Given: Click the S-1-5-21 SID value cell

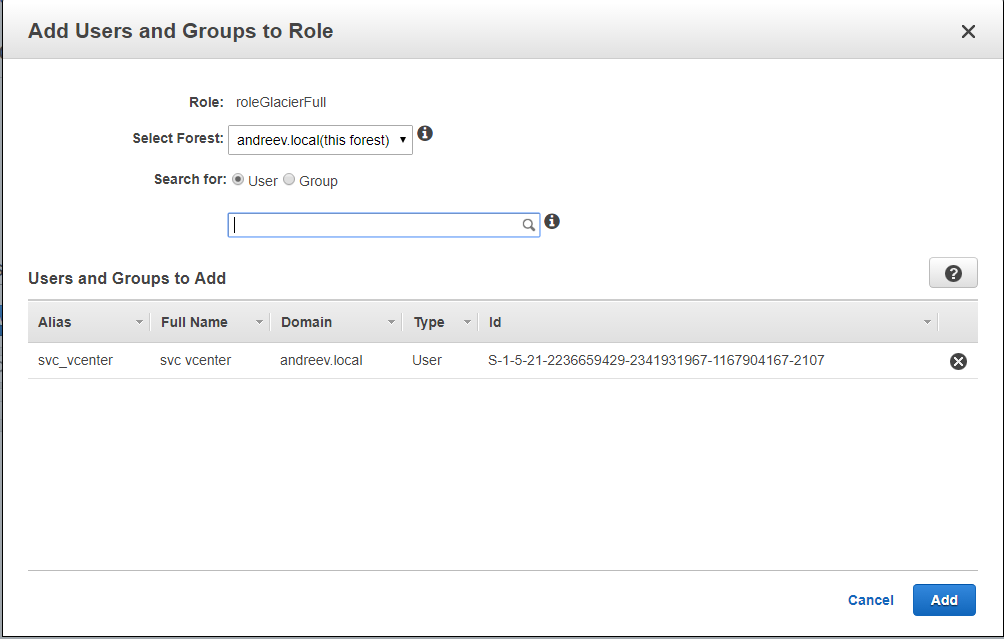Looking at the screenshot, I should (x=656, y=360).
